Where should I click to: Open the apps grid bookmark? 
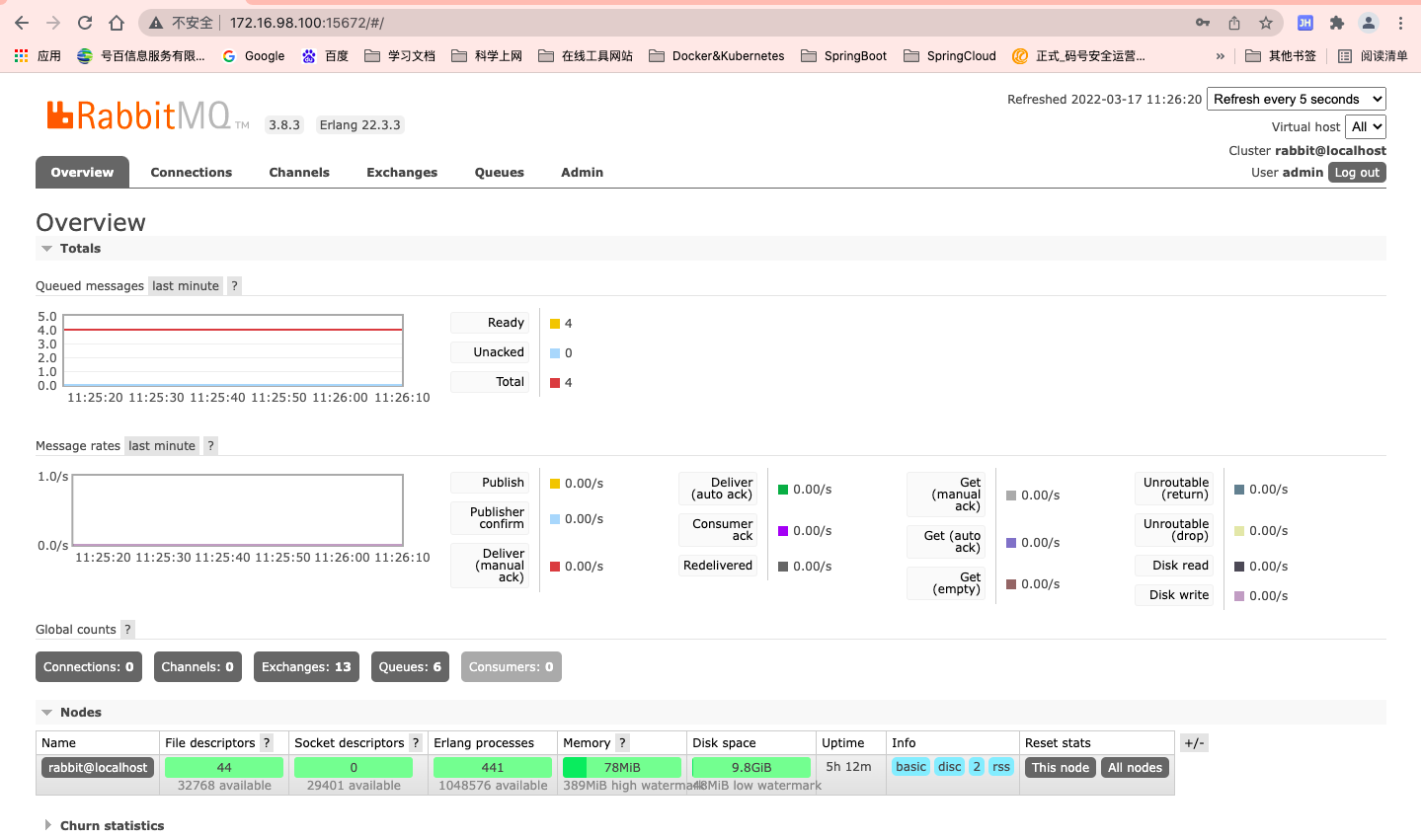(x=38, y=56)
